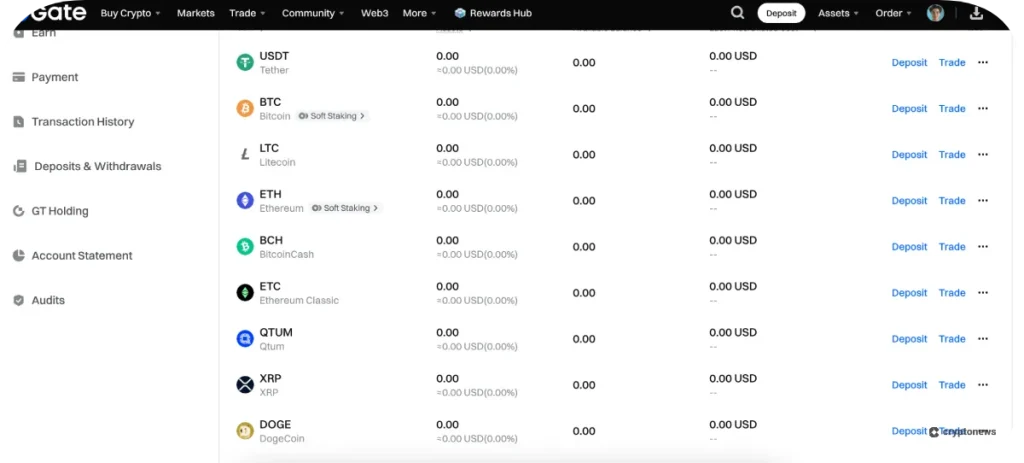Click Deposit link for QTUM

(909, 339)
